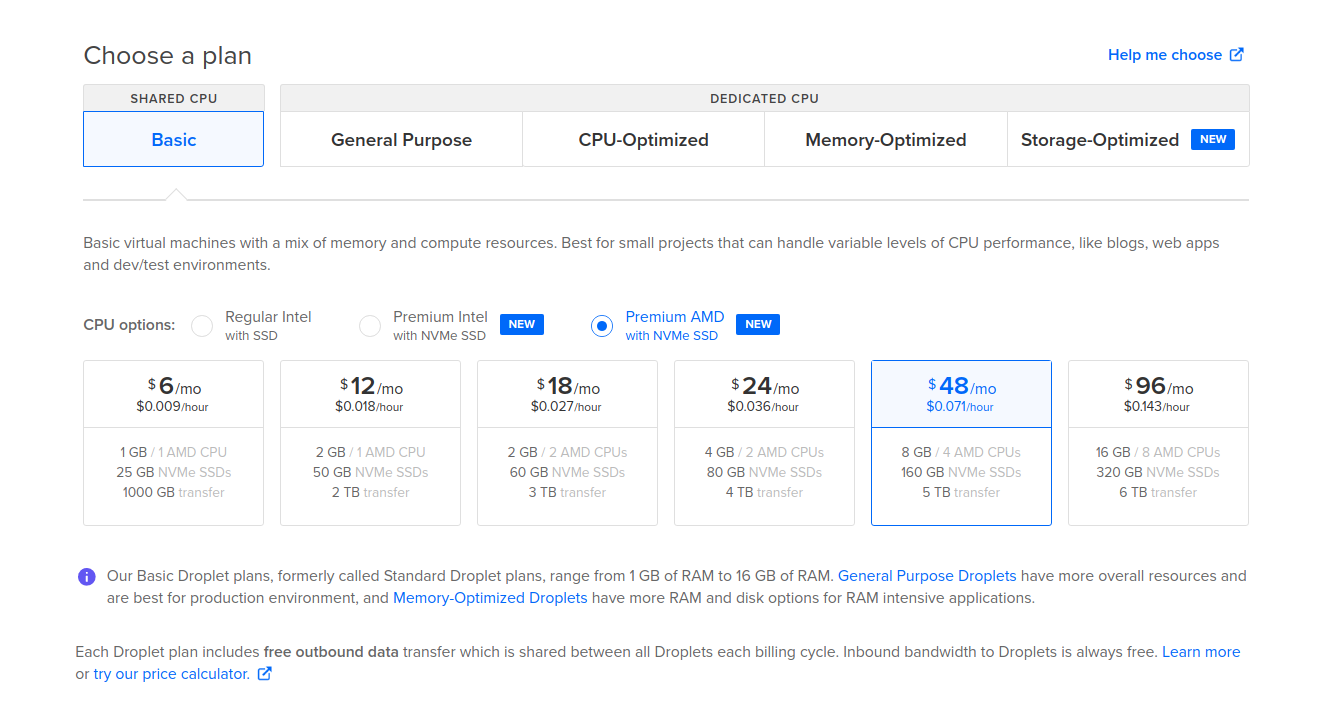The image size is (1320, 726).
Task: Click the NEW badge on Storage-Optimized
Action: coord(1212,140)
